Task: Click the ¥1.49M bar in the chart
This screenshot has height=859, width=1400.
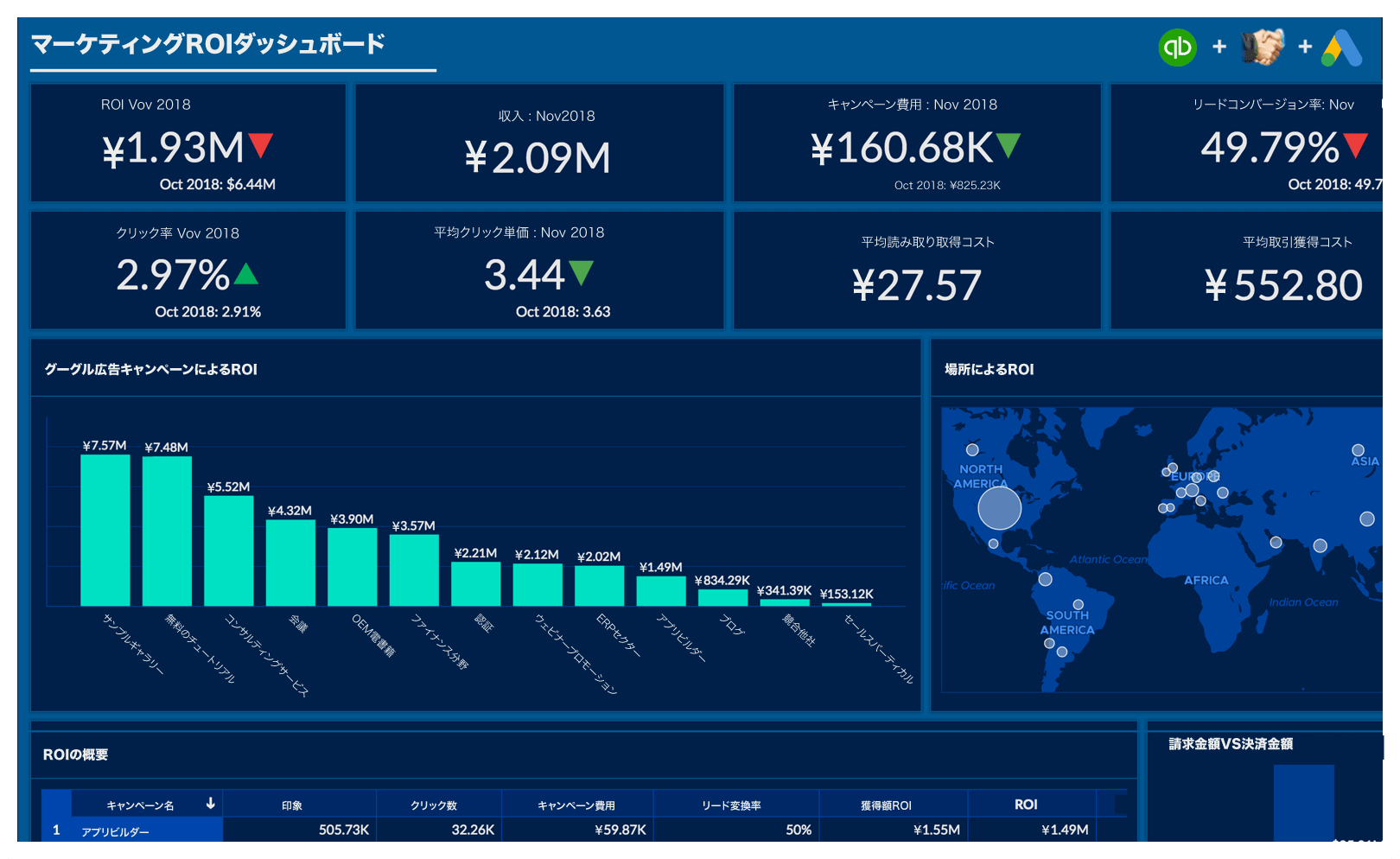Action: (x=661, y=591)
